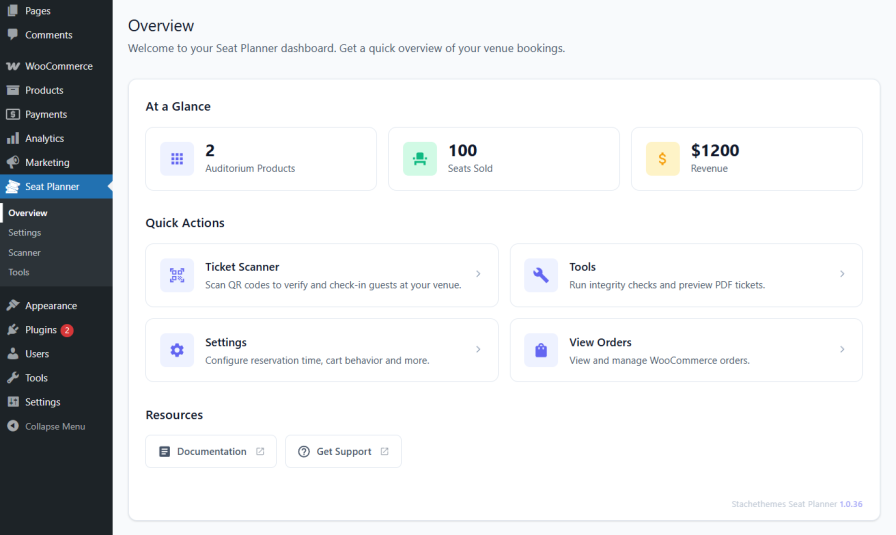Open Payments in the admin sidebar

[x=46, y=114]
